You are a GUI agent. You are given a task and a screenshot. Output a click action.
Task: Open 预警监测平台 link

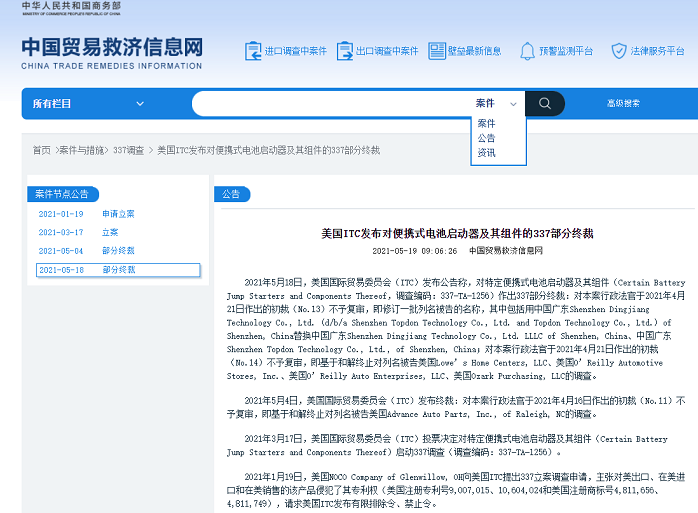pos(566,51)
